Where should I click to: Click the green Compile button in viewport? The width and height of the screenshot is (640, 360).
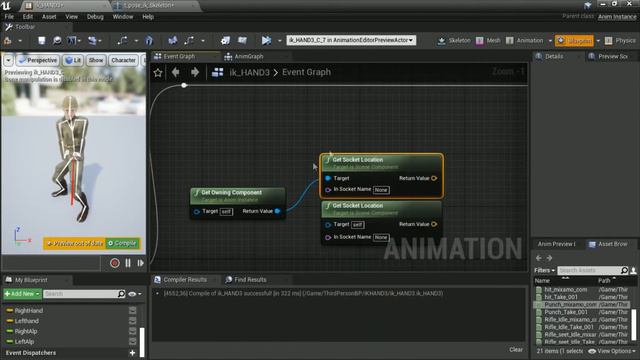point(122,243)
